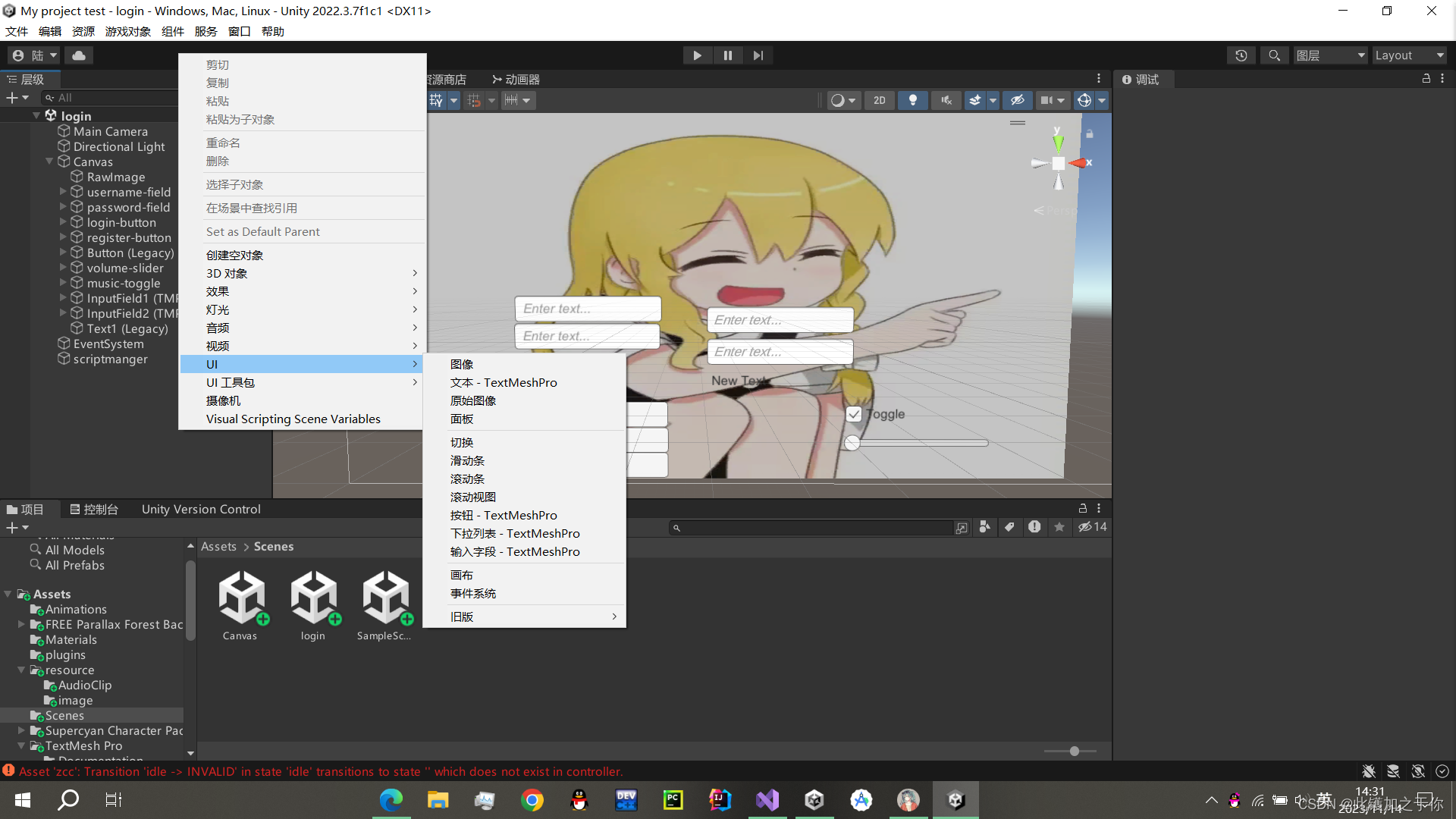1456x819 pixels.
Task: Click Assets in the breadcrumb path
Action: 218,547
